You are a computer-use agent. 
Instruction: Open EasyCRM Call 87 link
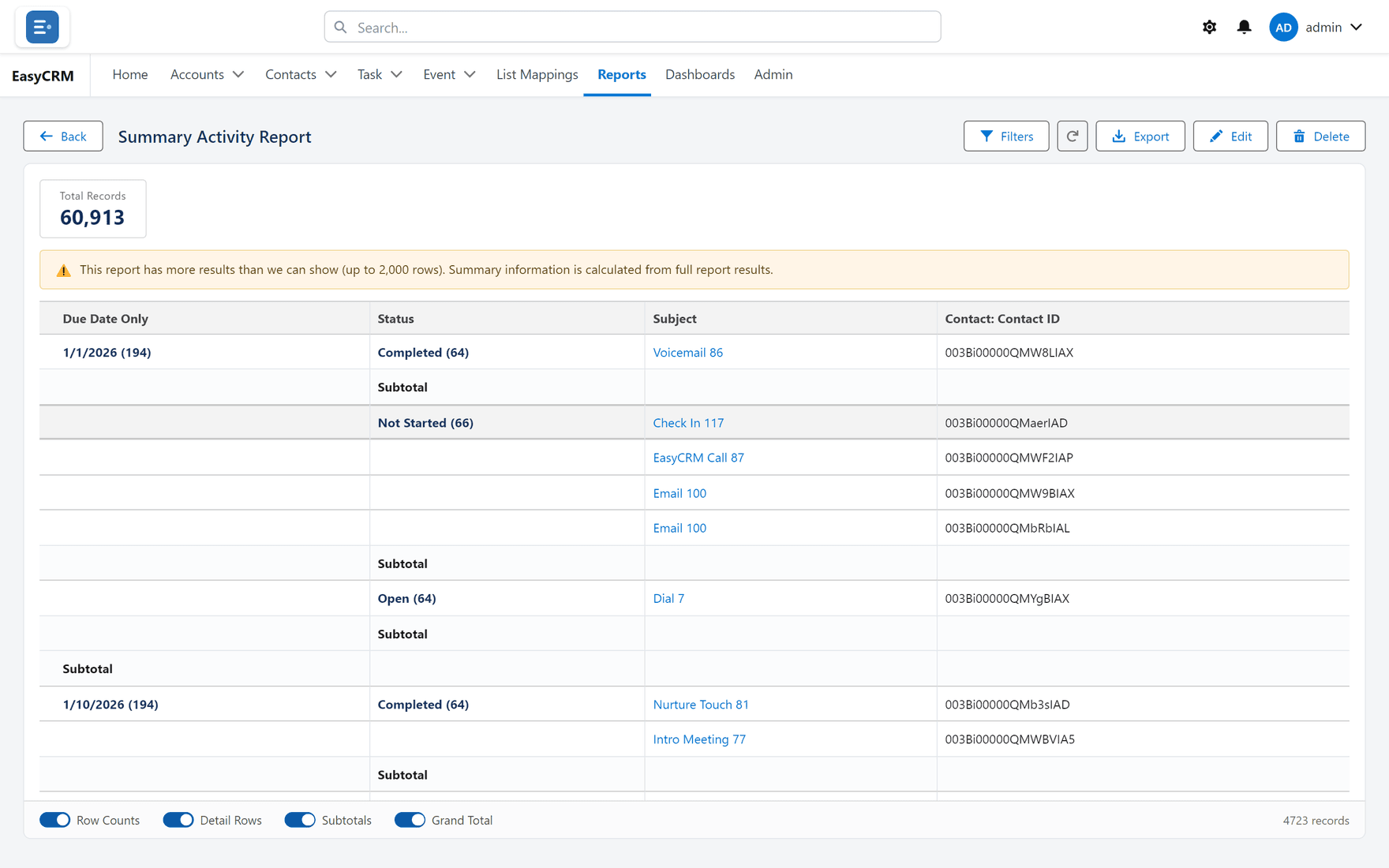point(698,458)
